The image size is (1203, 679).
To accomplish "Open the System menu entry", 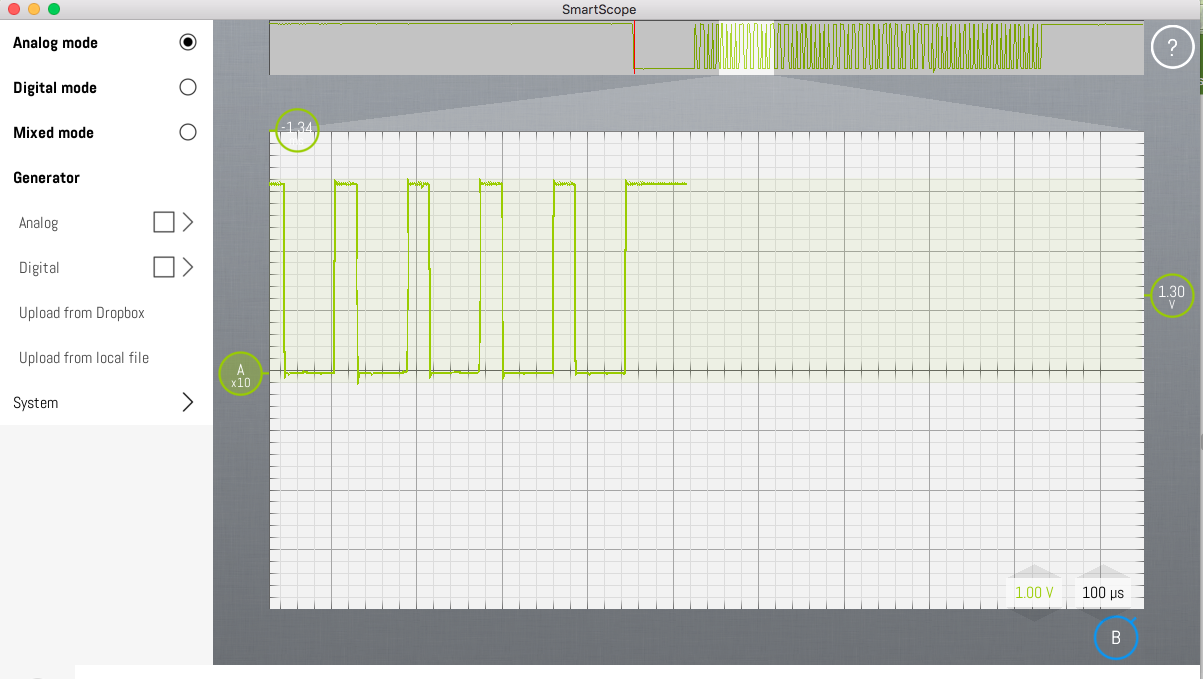I will [106, 402].
